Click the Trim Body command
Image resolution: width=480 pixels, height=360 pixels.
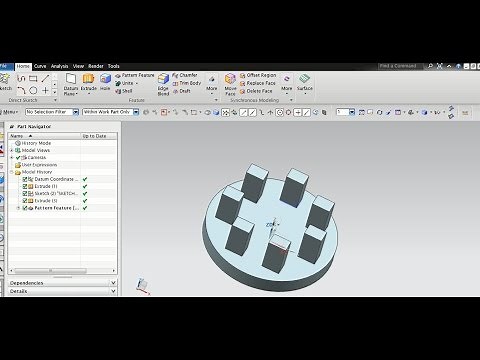(187, 83)
